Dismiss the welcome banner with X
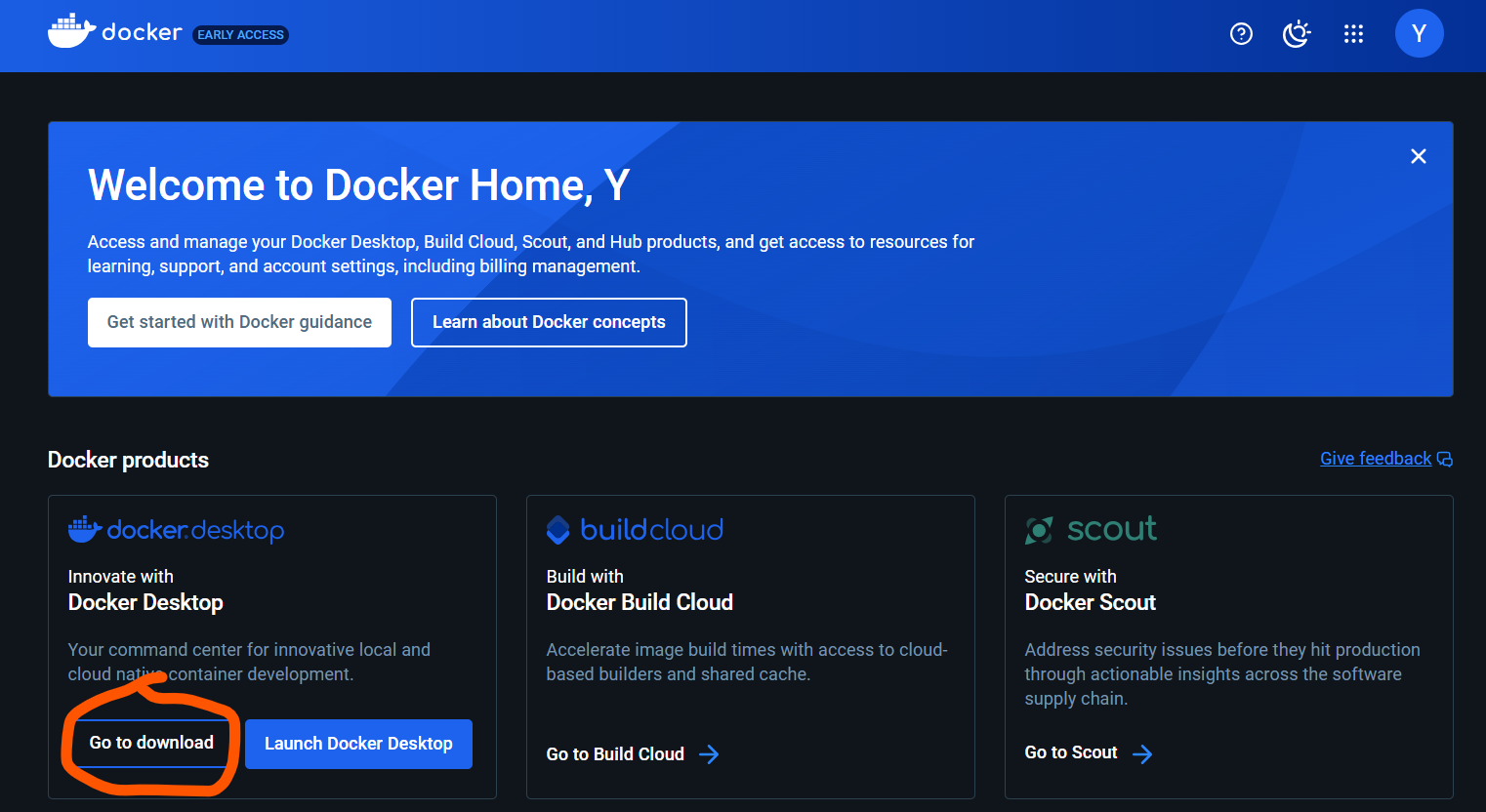Screen dimensions: 1486x812 tap(1419, 156)
